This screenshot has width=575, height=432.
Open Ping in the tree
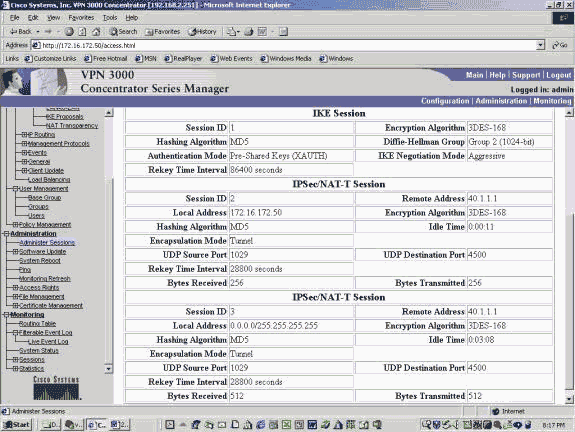(x=25, y=270)
